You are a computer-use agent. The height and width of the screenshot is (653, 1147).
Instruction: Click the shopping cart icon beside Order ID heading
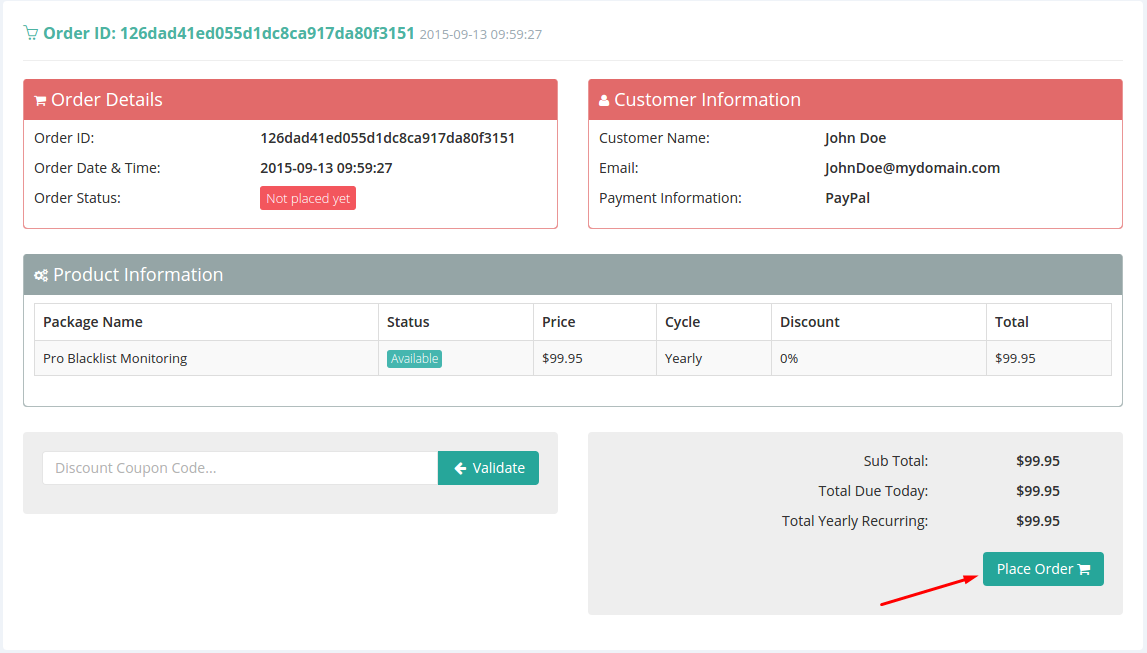pos(31,33)
